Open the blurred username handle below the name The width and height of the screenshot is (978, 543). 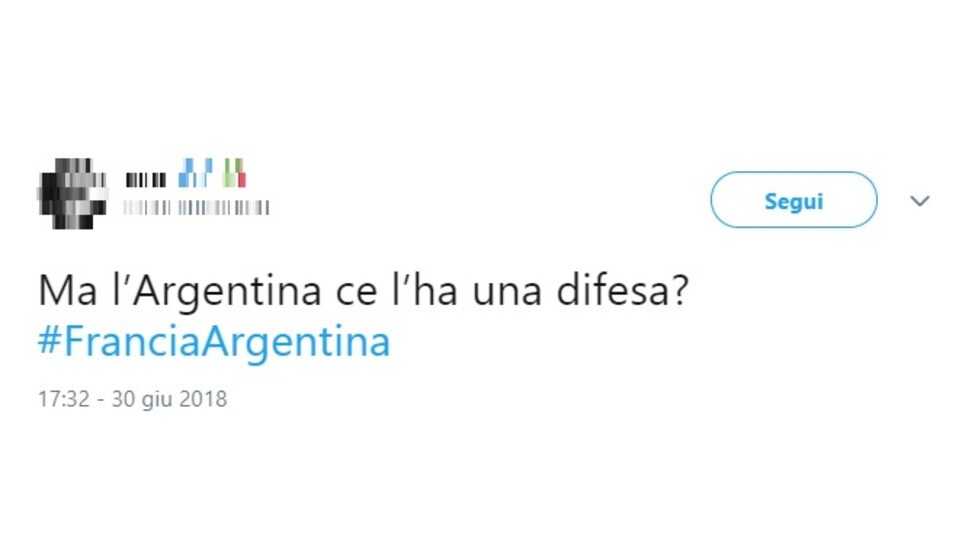[196, 208]
